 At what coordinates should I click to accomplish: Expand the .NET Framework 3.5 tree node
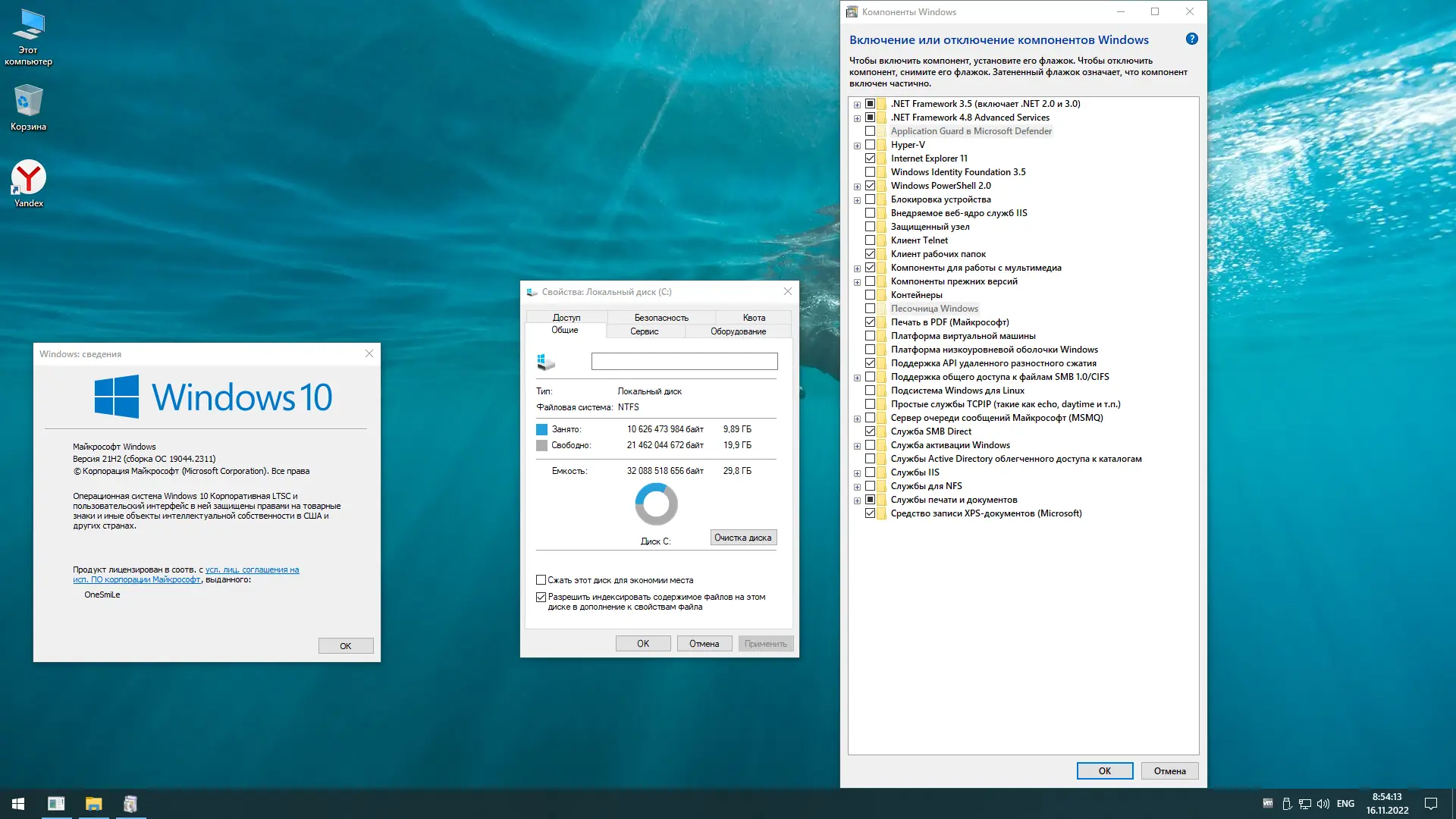click(857, 105)
